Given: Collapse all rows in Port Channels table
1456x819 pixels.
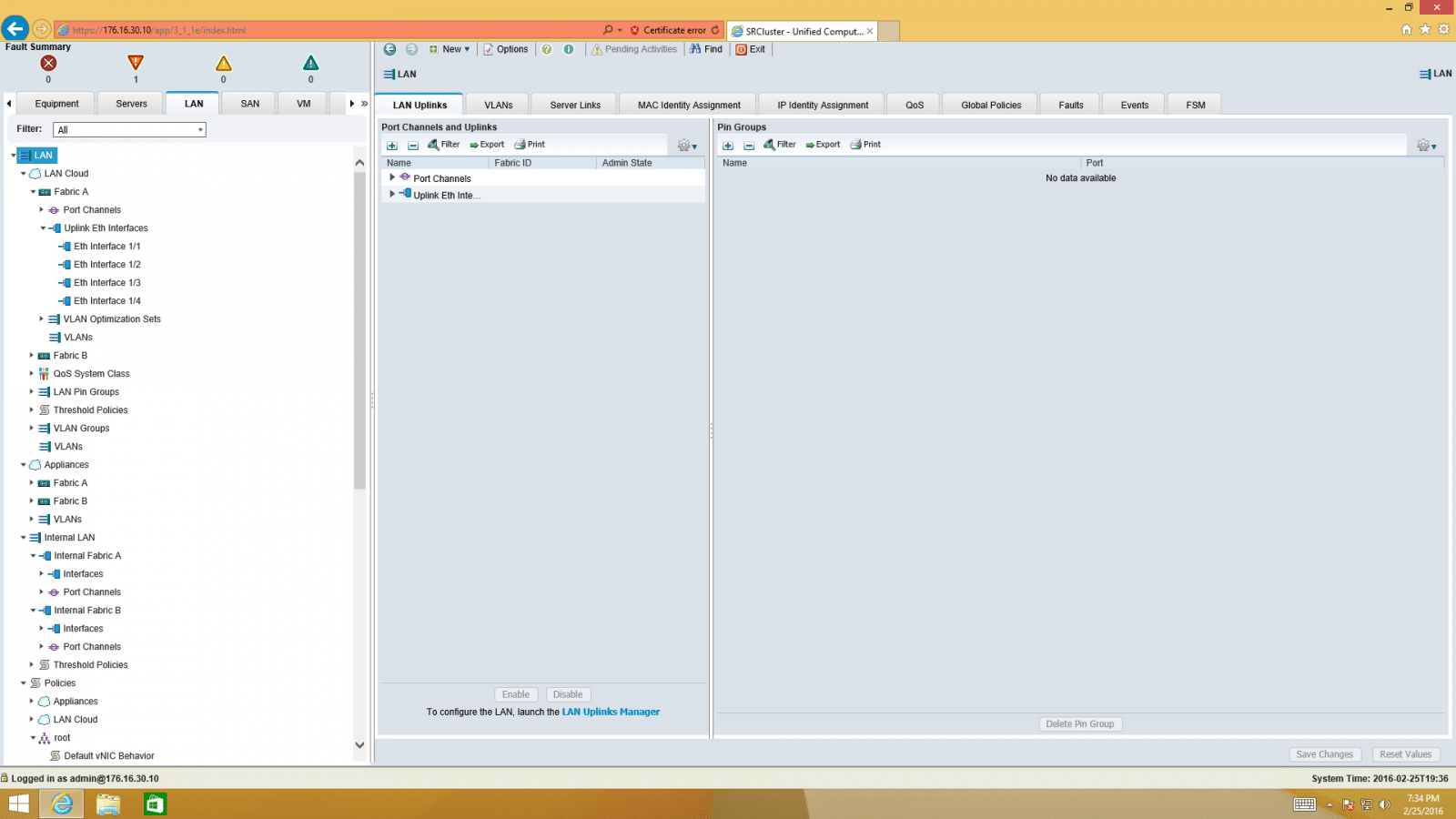Looking at the screenshot, I should coord(413,146).
